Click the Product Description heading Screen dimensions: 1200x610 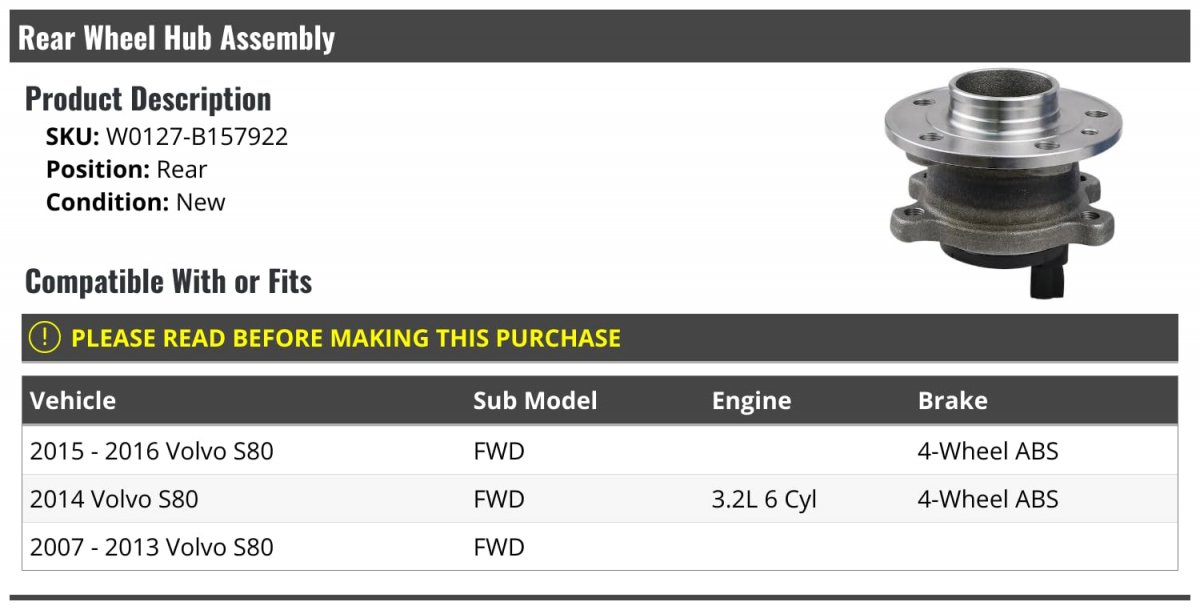point(148,99)
